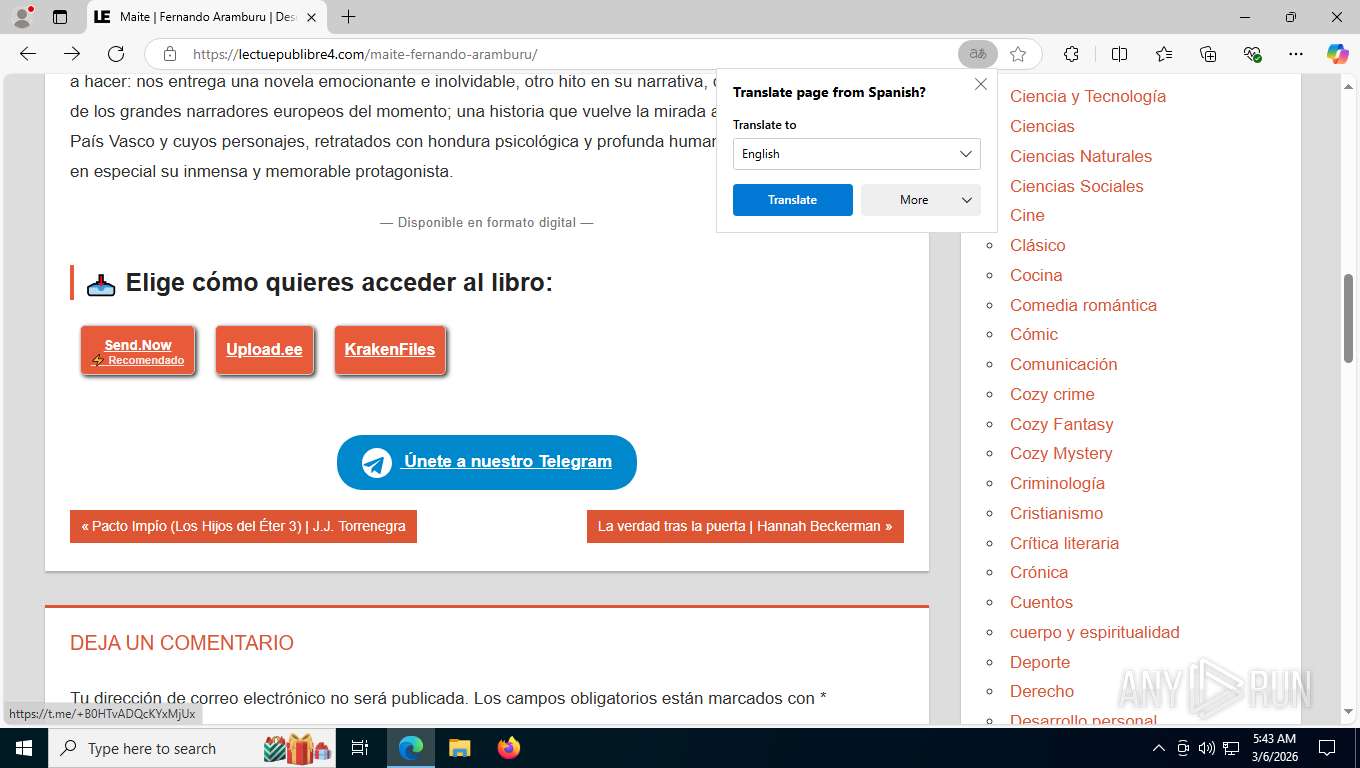
Task: Download via KrakenFiles button
Action: coord(390,350)
